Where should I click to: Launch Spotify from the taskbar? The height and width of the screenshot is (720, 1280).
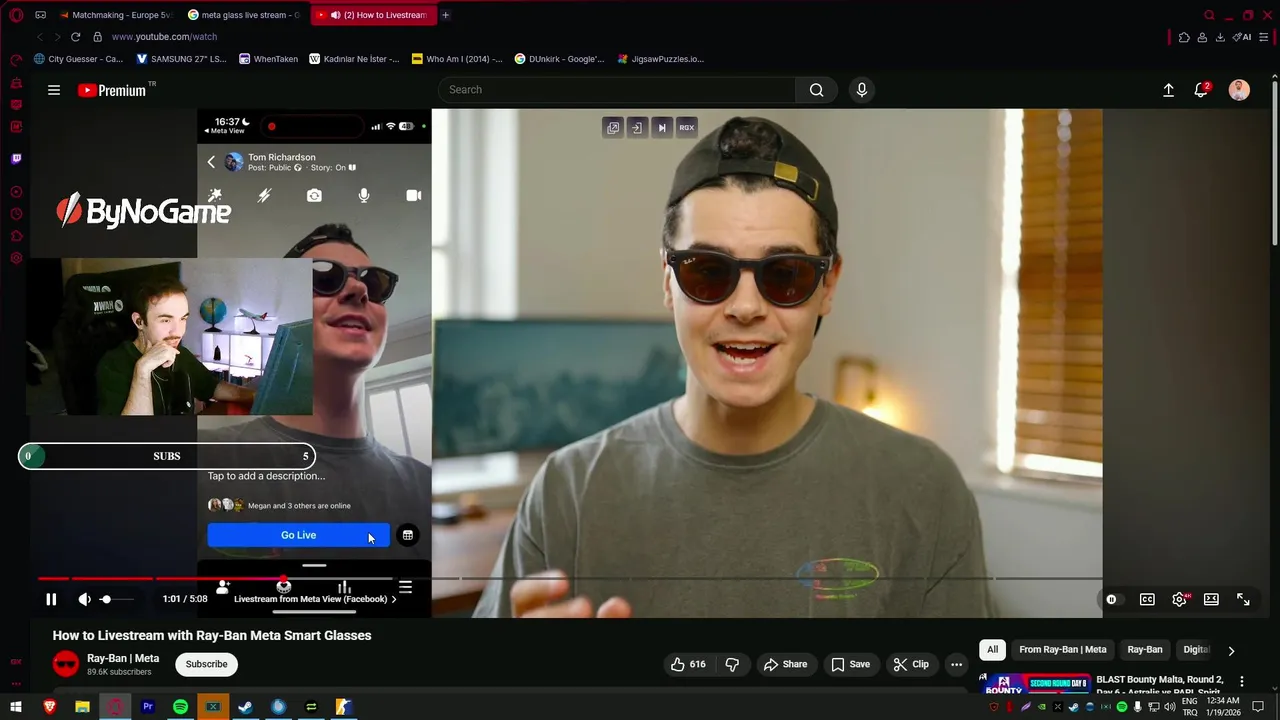click(180, 707)
